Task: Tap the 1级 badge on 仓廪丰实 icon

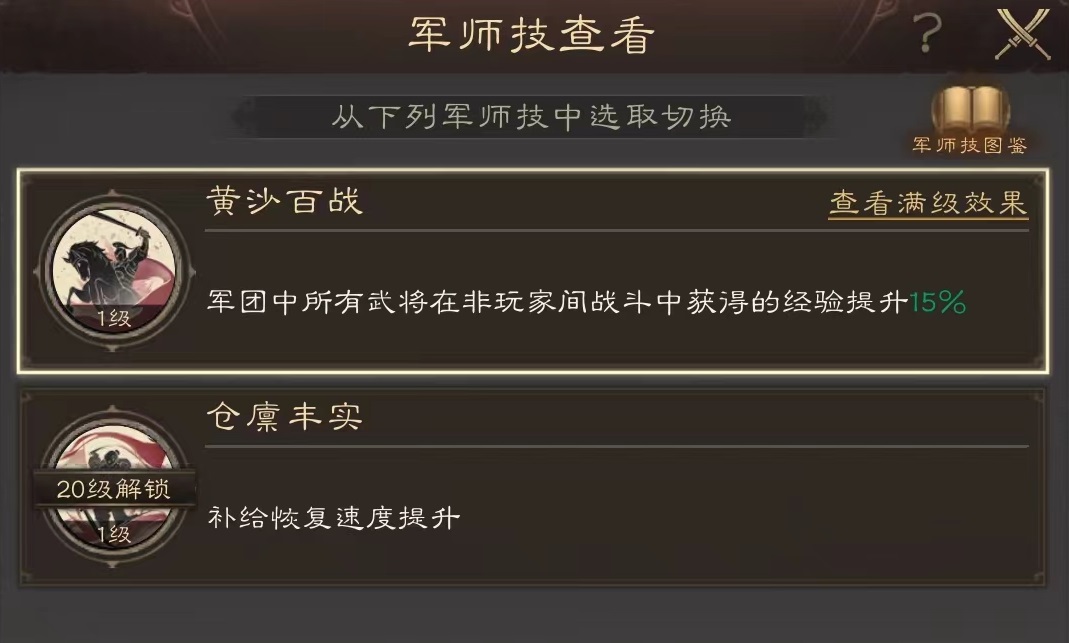Action: point(114,534)
